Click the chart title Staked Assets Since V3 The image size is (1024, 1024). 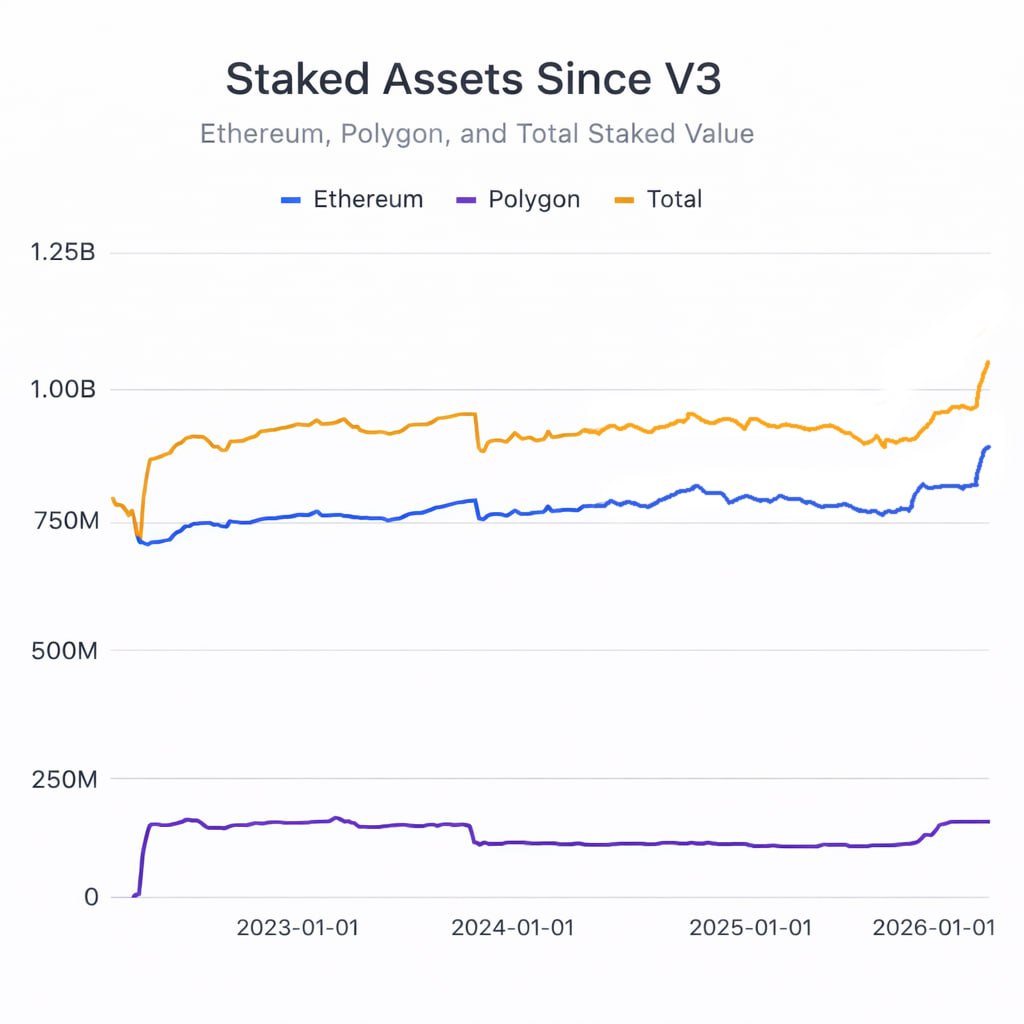pyautogui.click(x=473, y=80)
